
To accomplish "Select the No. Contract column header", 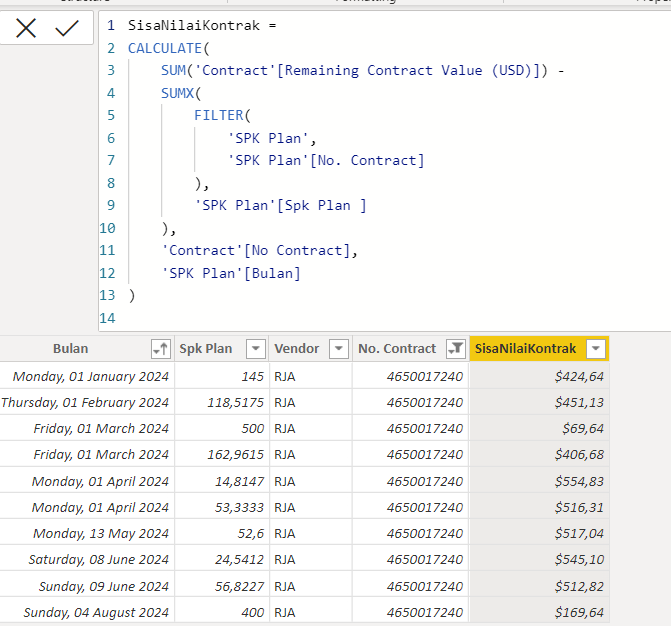I will coord(397,349).
